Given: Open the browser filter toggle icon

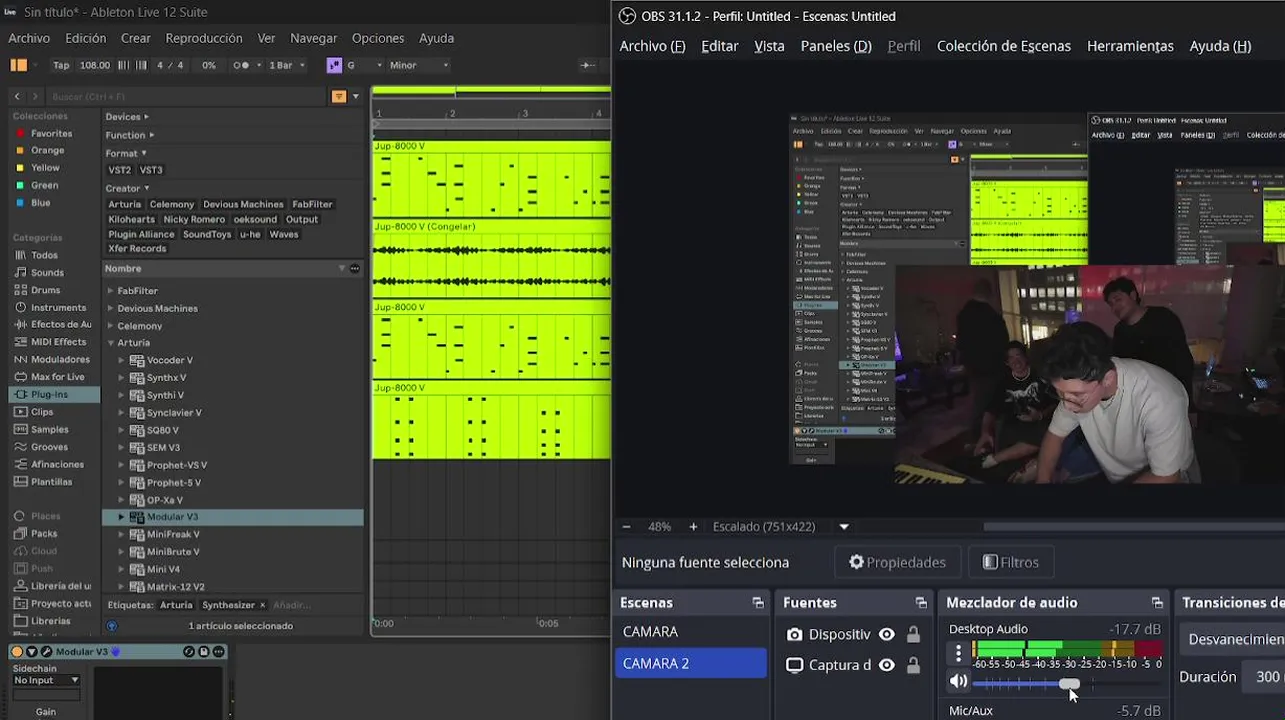Looking at the screenshot, I should 339,96.
